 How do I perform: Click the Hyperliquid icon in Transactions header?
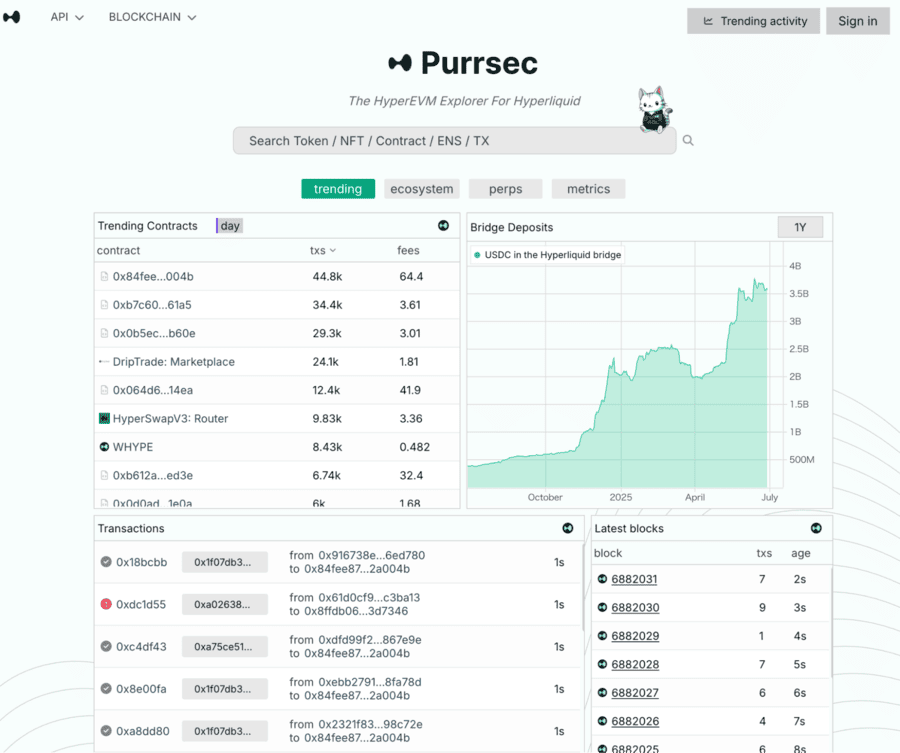(568, 528)
